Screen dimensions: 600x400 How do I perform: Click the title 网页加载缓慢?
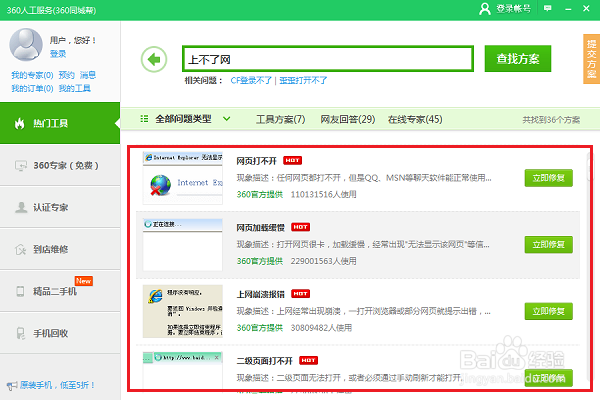point(261,227)
